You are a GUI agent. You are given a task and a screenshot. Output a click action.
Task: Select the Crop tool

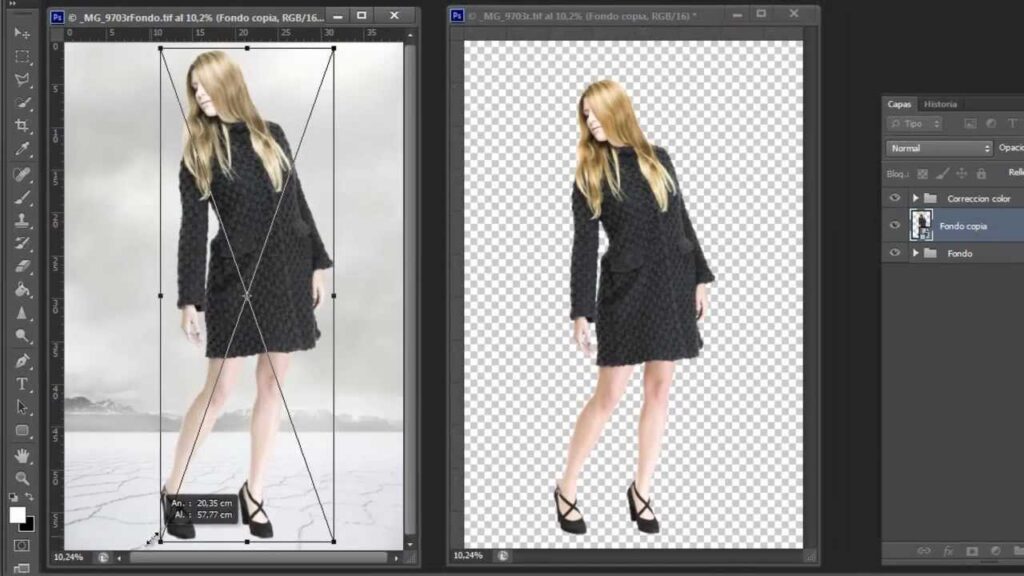coord(22,126)
